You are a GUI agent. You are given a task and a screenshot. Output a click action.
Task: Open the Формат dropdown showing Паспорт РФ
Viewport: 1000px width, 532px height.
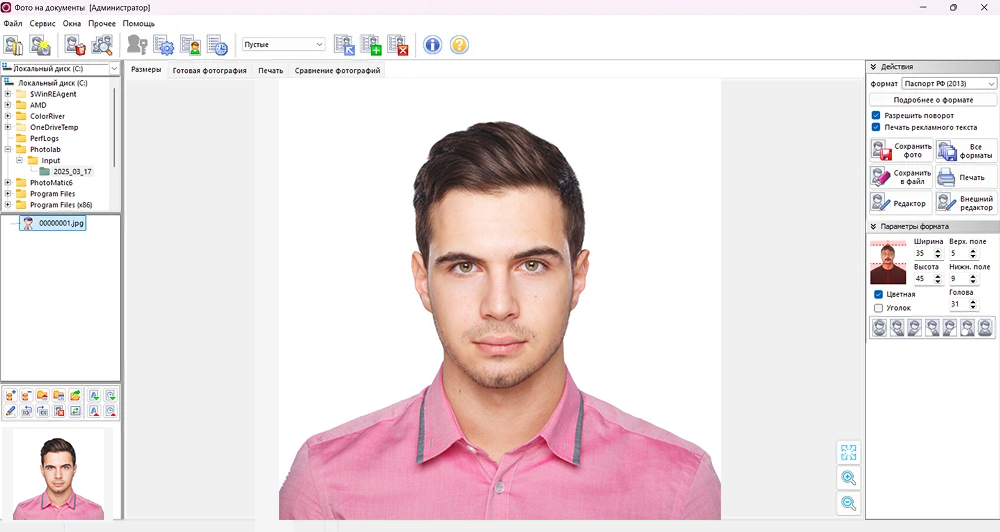pos(949,84)
